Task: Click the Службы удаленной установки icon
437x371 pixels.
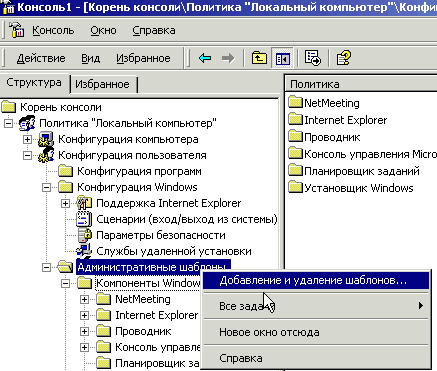Action: click(x=84, y=251)
